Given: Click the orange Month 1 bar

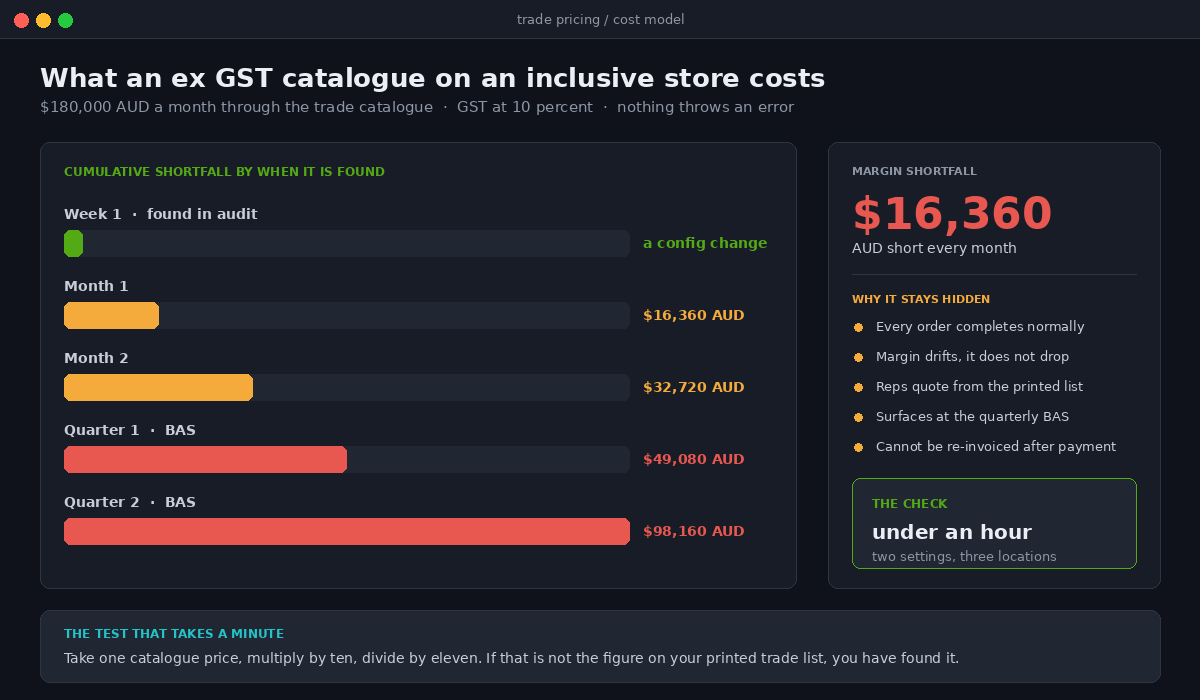Looking at the screenshot, I should [x=111, y=315].
